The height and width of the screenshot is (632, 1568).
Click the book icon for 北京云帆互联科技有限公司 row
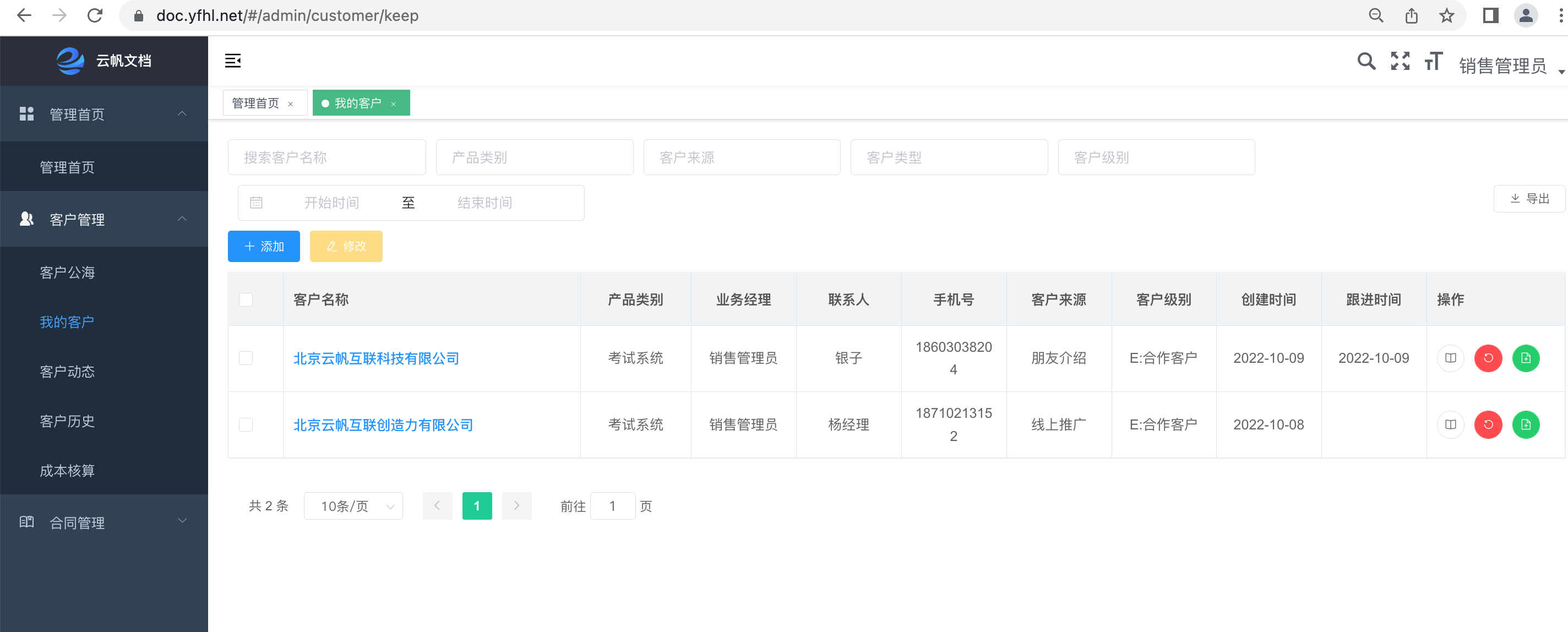1451,358
